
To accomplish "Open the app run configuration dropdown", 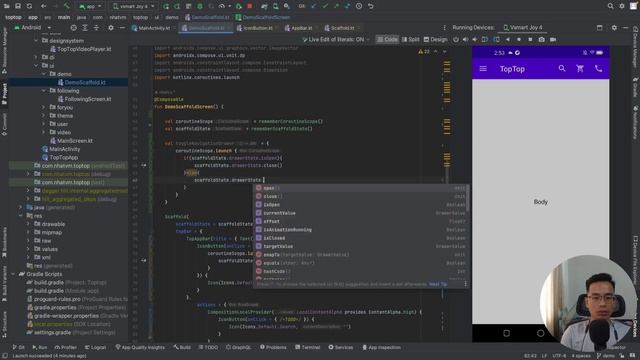I will coord(91,6).
